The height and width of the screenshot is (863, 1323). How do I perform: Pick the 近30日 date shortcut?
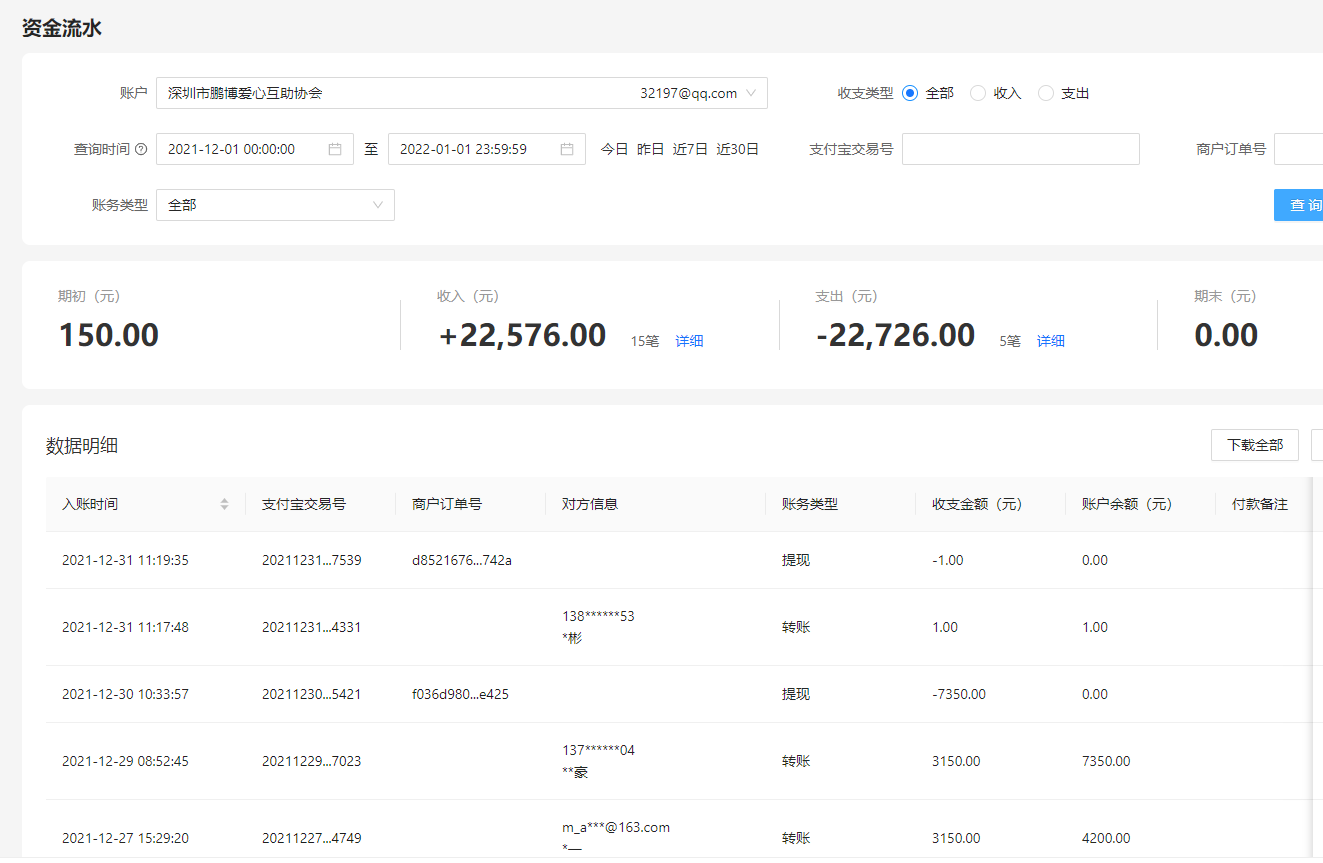click(737, 149)
